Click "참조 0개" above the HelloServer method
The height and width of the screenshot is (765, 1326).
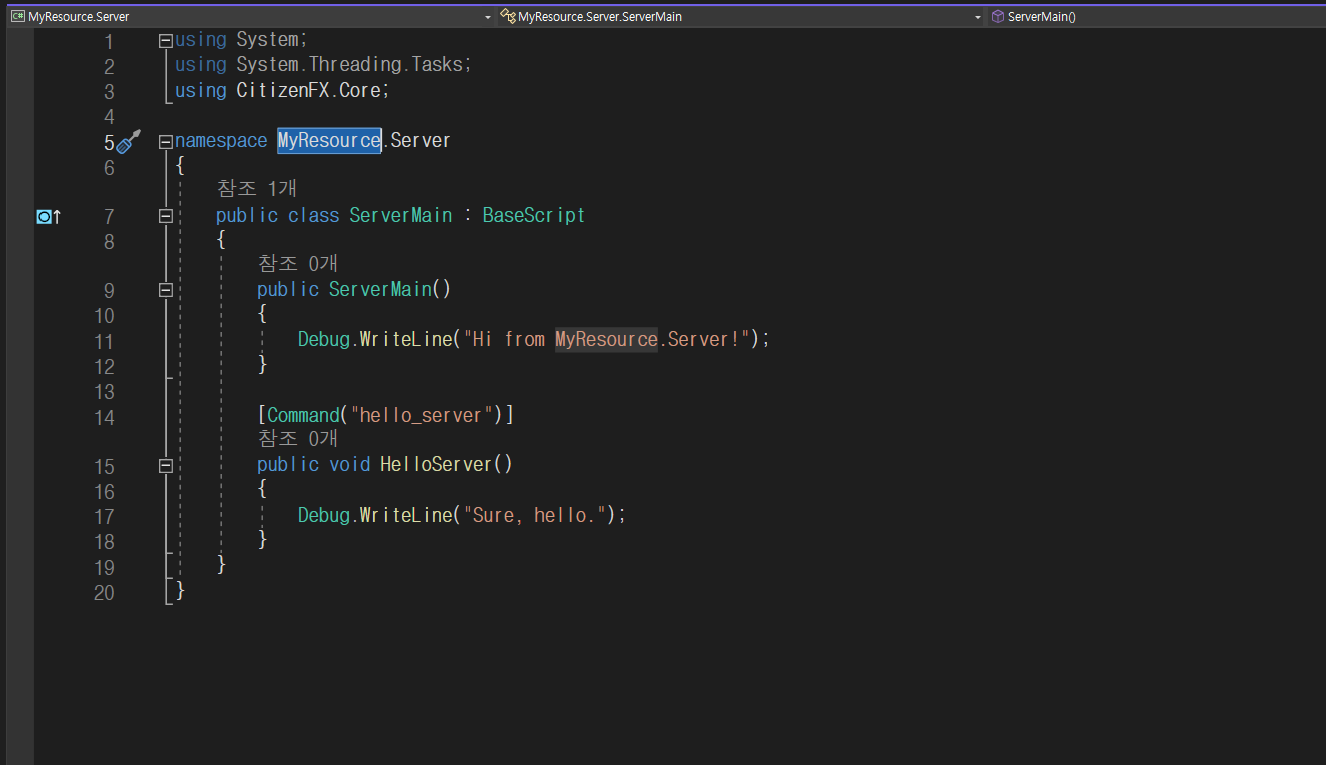pos(298,438)
